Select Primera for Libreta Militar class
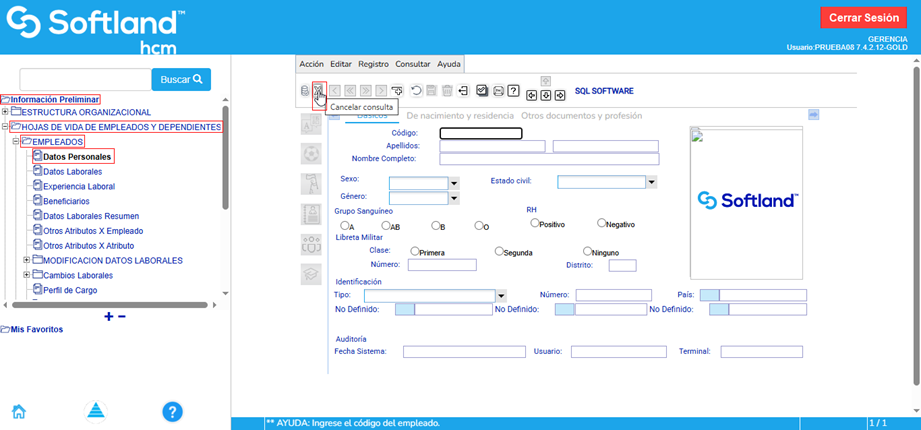This screenshot has height=430, width=921. coord(414,251)
